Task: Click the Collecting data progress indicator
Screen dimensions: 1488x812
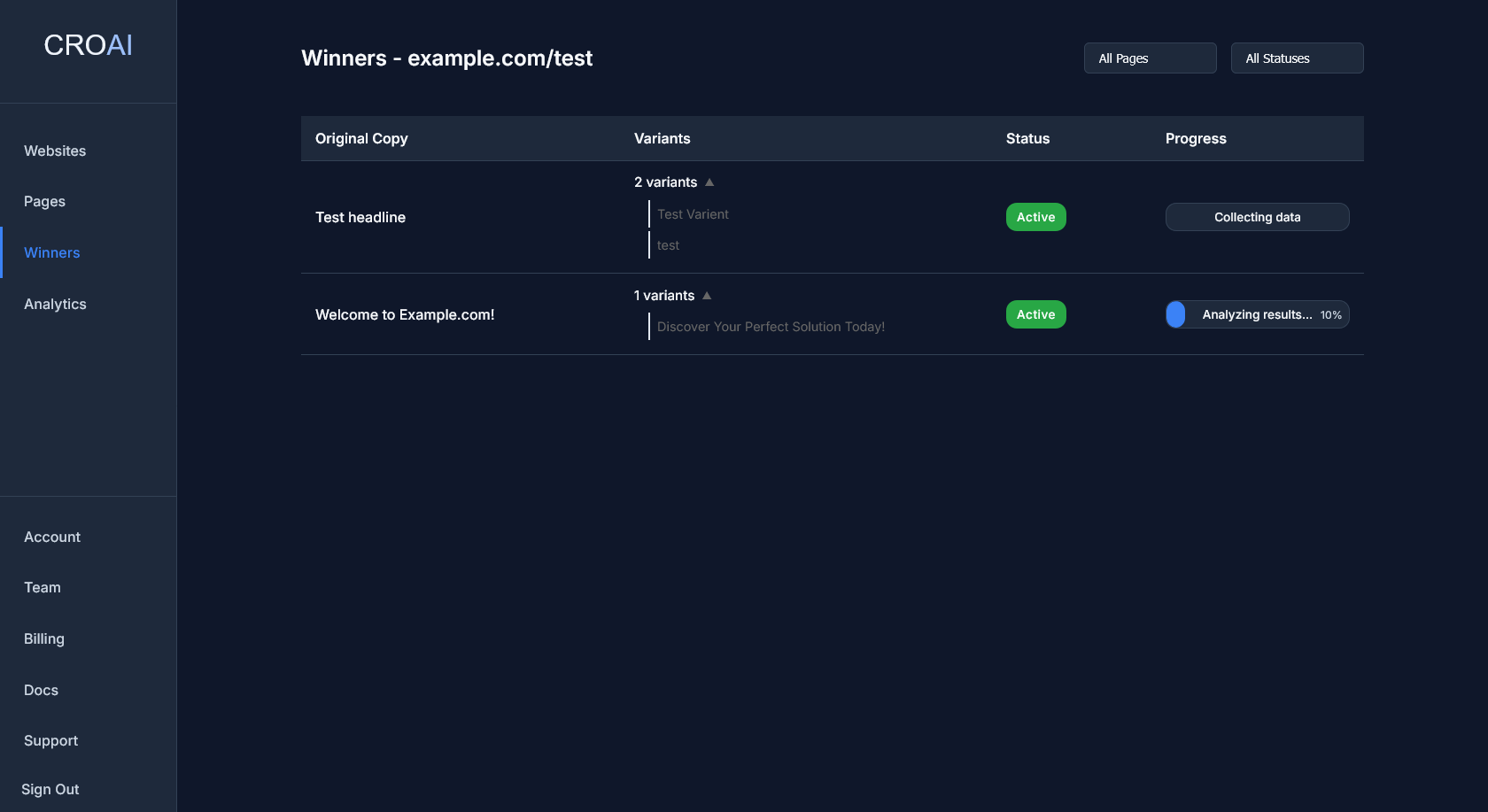Action: [x=1257, y=216]
